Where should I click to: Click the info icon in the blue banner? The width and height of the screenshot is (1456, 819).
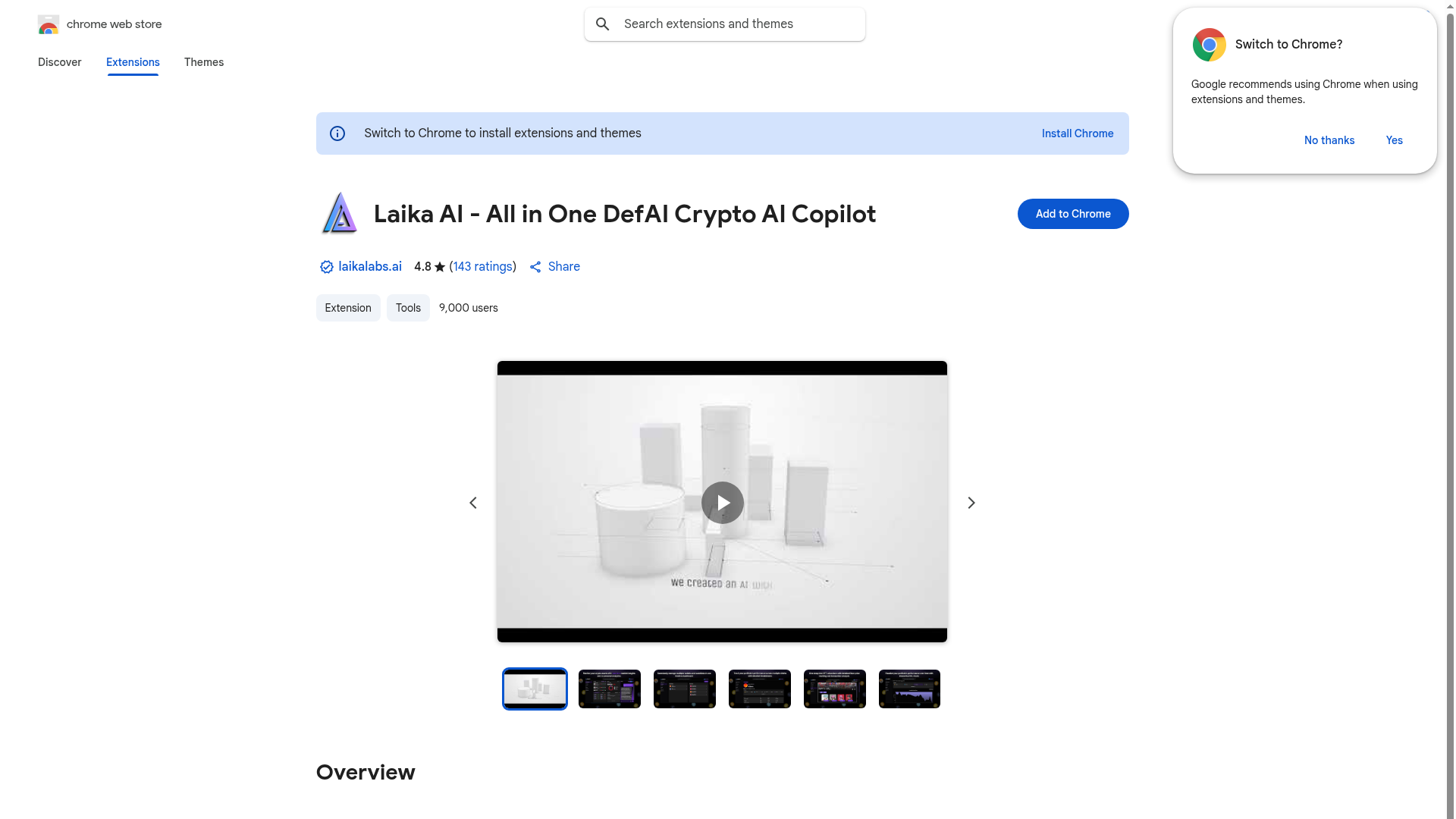[x=337, y=133]
